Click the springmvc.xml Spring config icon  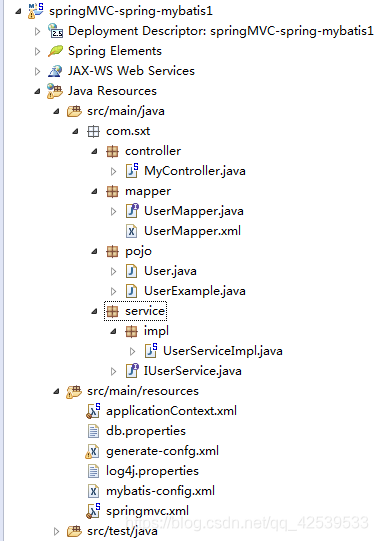93,511
